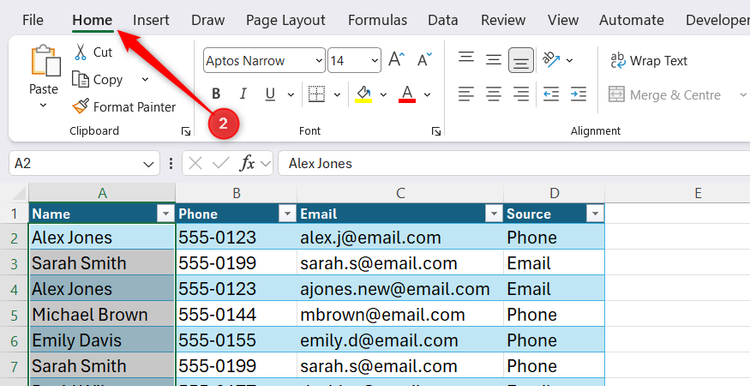Align text right
Image resolution: width=750 pixels, height=386 pixels.
pyautogui.click(x=521, y=94)
